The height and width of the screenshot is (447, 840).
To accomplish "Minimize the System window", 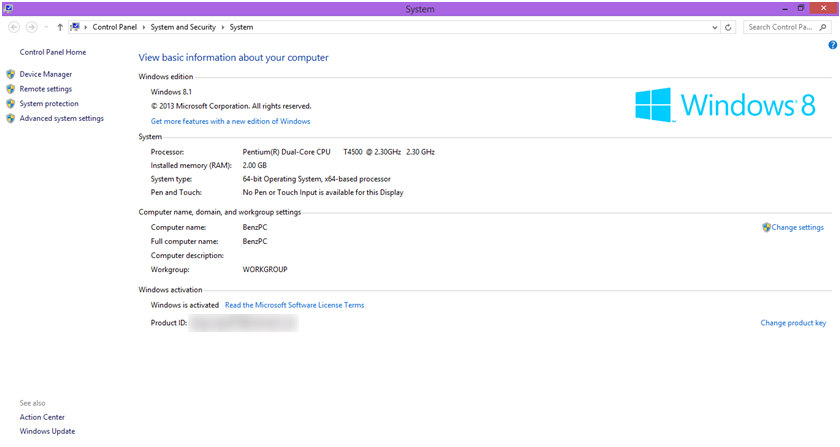I will click(x=785, y=9).
